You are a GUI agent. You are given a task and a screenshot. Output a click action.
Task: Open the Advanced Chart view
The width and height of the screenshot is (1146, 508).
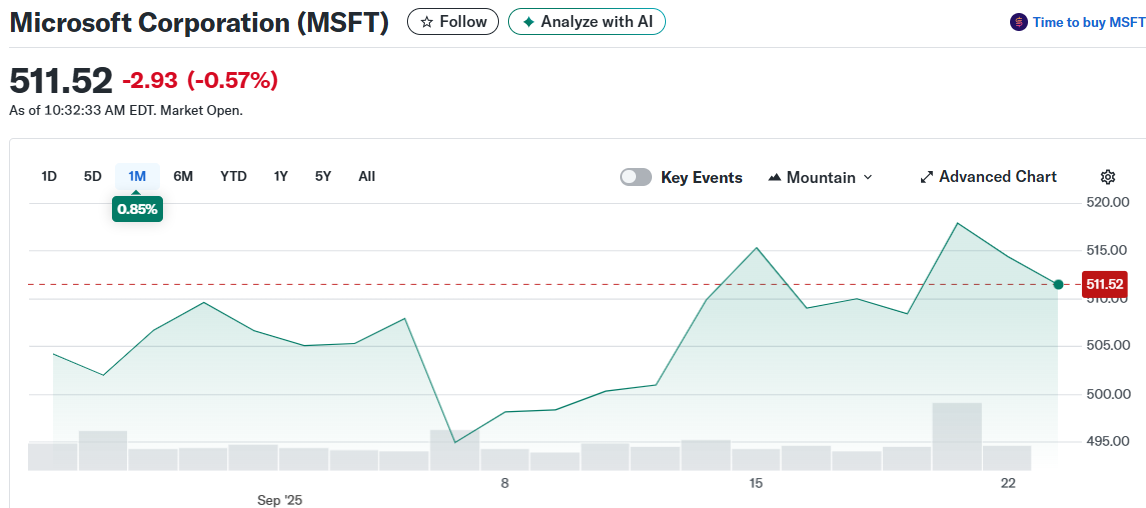point(988,177)
